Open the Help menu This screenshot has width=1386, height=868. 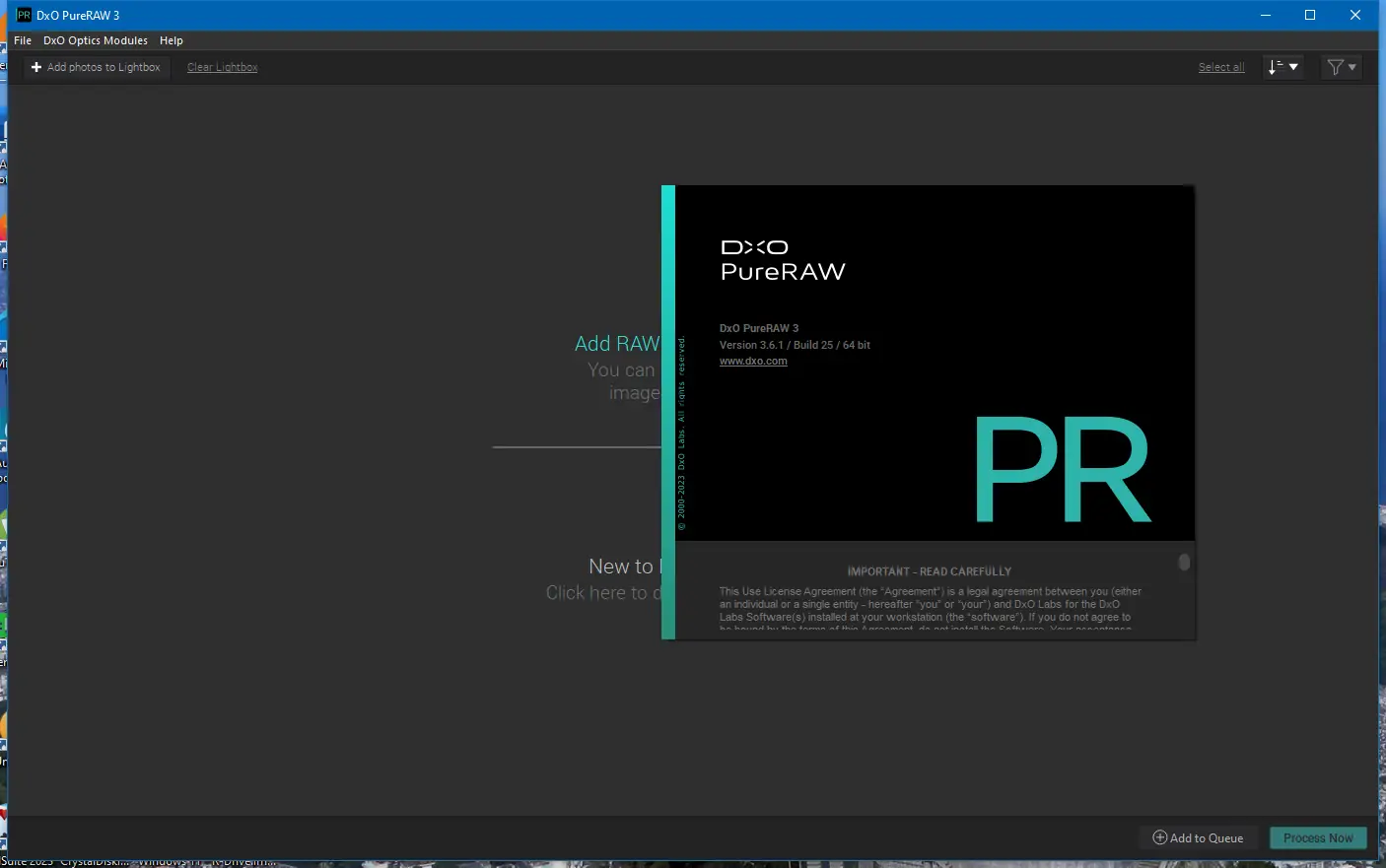coord(172,40)
